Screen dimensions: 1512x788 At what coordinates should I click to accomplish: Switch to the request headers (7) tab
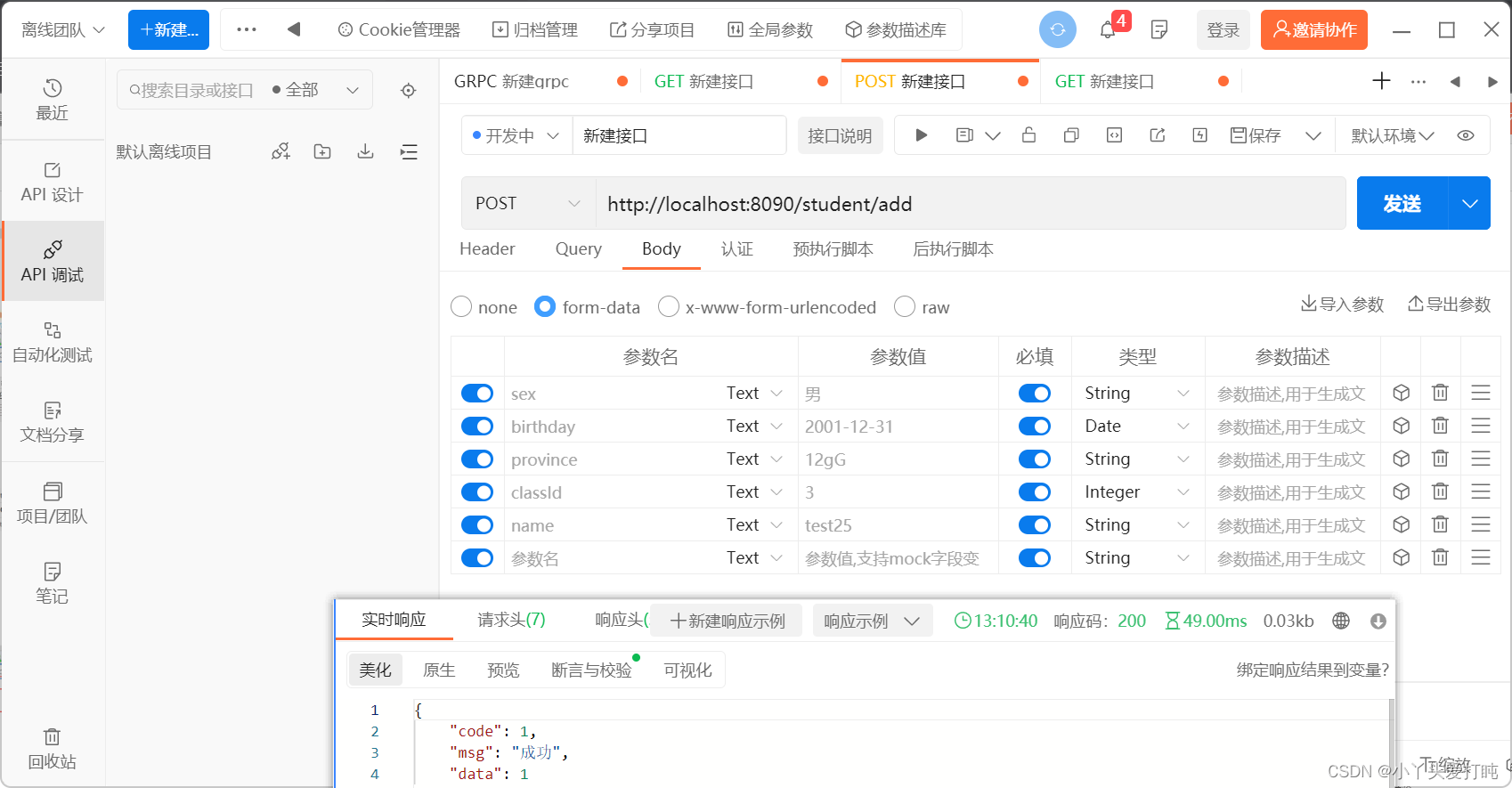tap(511, 620)
